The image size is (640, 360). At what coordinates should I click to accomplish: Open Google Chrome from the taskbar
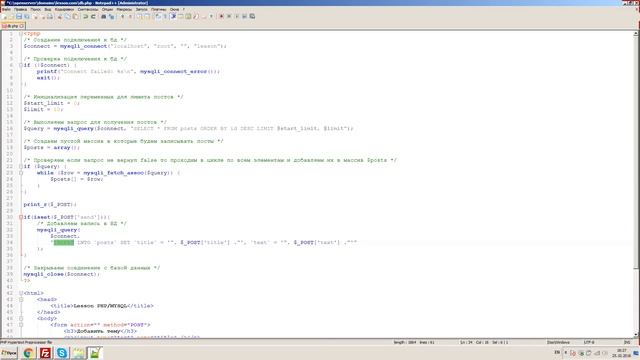tap(29, 353)
